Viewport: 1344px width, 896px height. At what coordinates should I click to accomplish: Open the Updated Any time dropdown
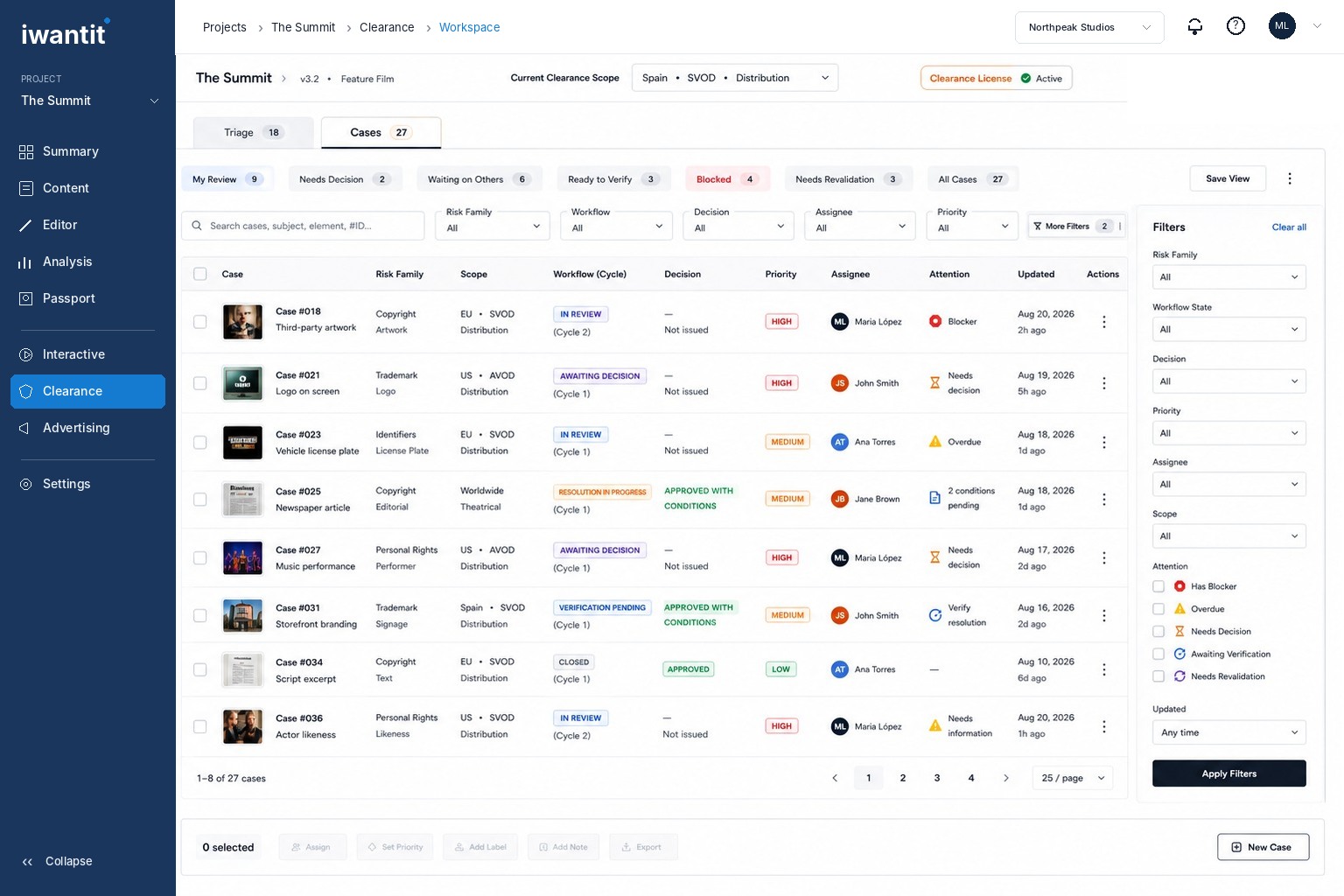(1229, 732)
